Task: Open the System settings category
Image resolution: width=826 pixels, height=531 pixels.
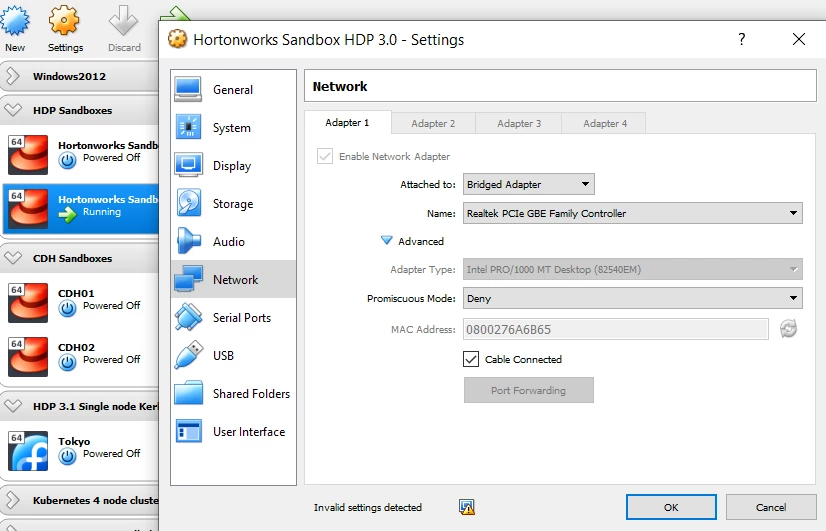Action: coord(233,127)
